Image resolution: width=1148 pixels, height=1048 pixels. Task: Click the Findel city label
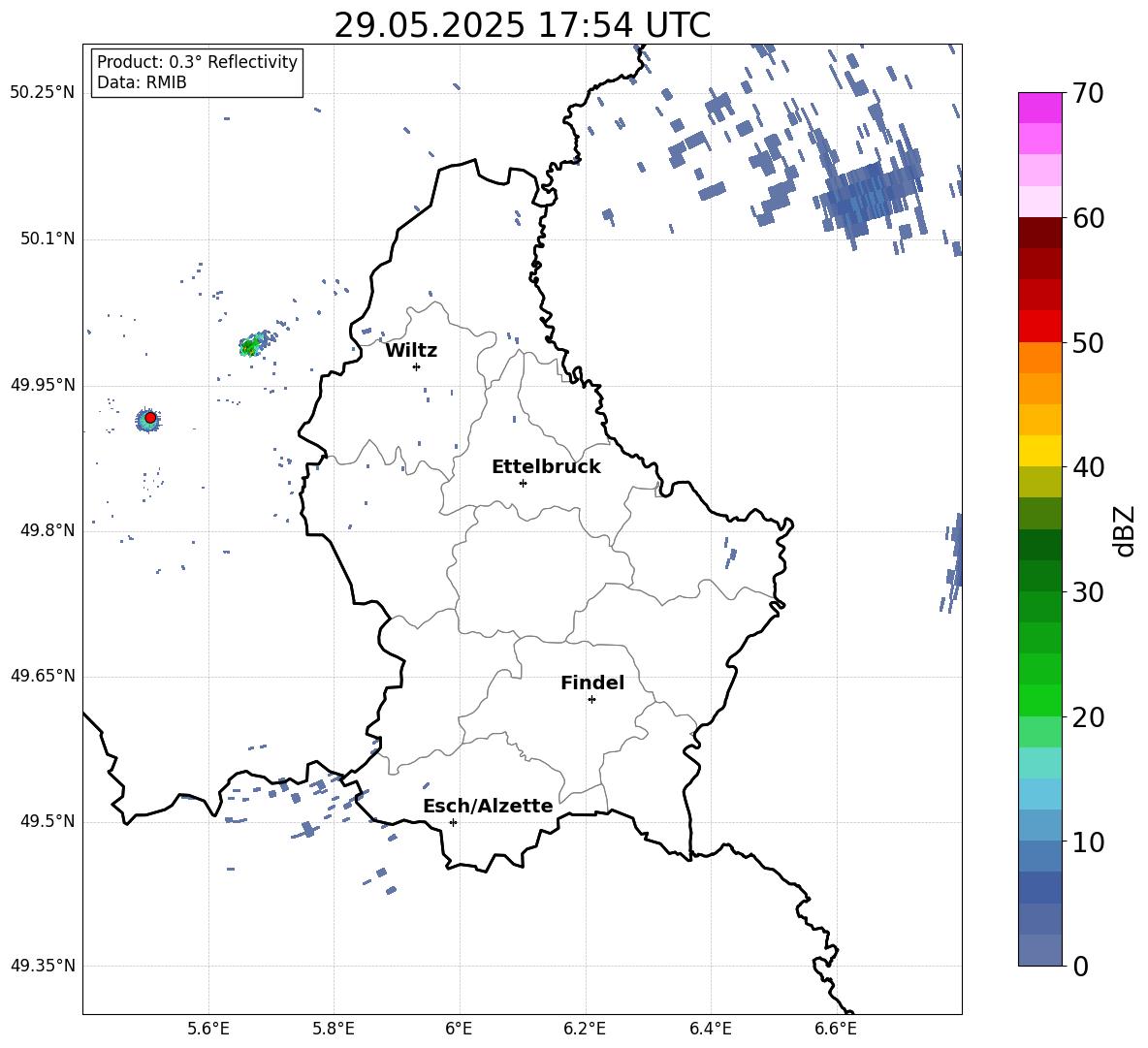tap(592, 683)
